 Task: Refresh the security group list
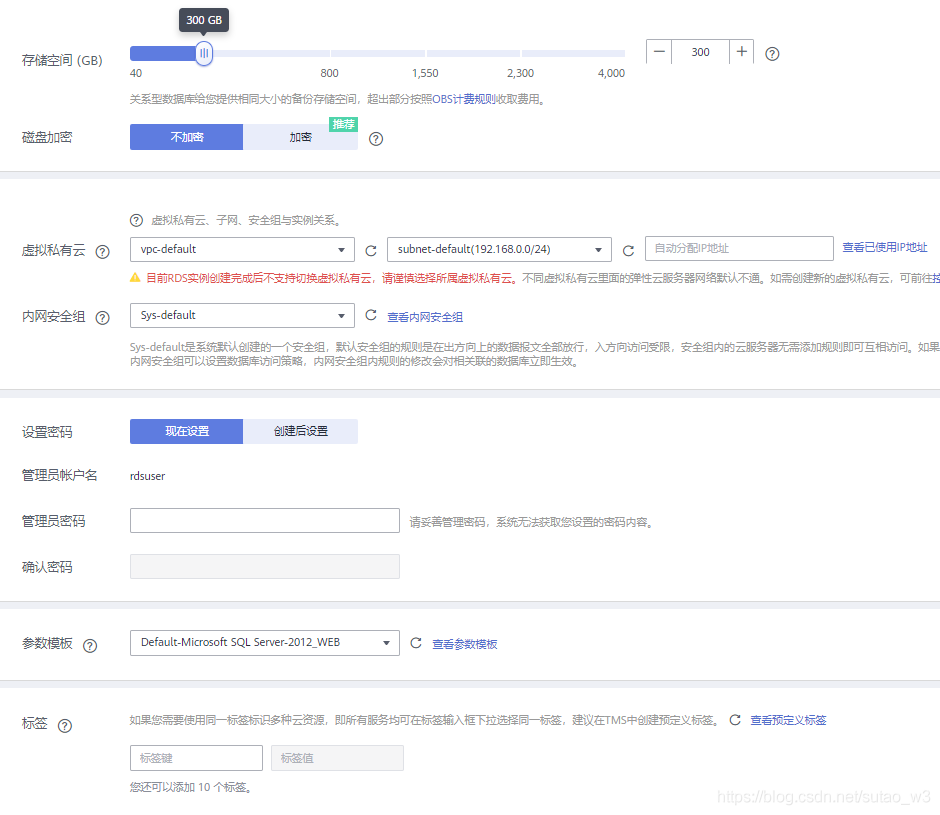(371, 315)
